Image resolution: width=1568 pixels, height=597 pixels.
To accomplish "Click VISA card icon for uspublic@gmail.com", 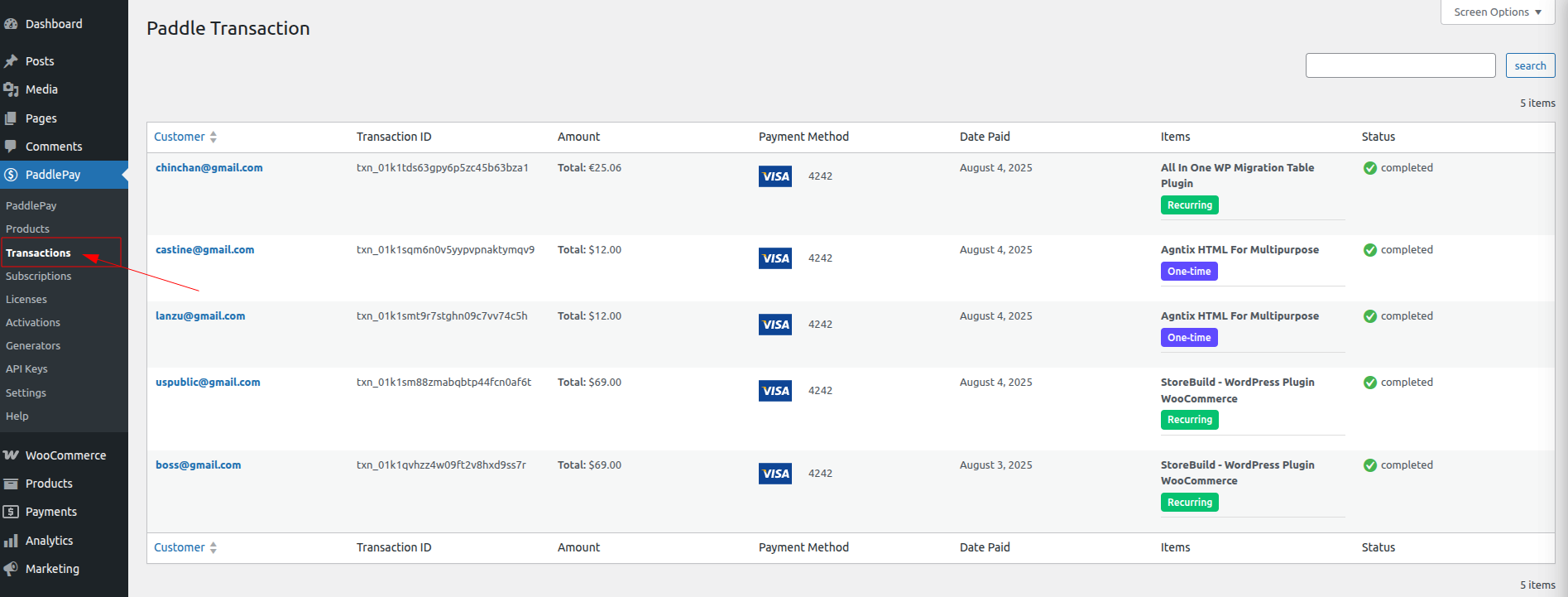I will [775, 391].
